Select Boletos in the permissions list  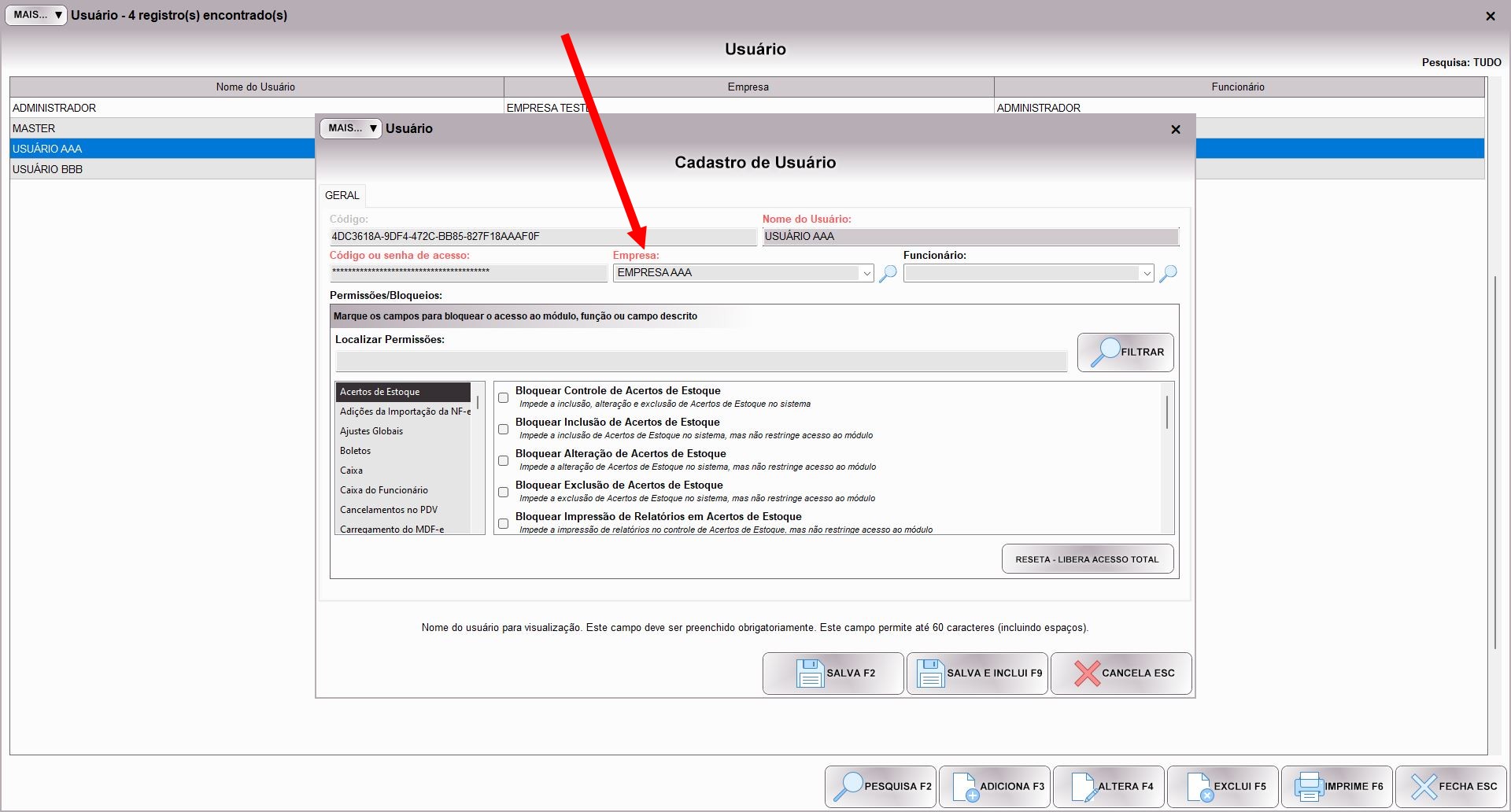click(356, 451)
